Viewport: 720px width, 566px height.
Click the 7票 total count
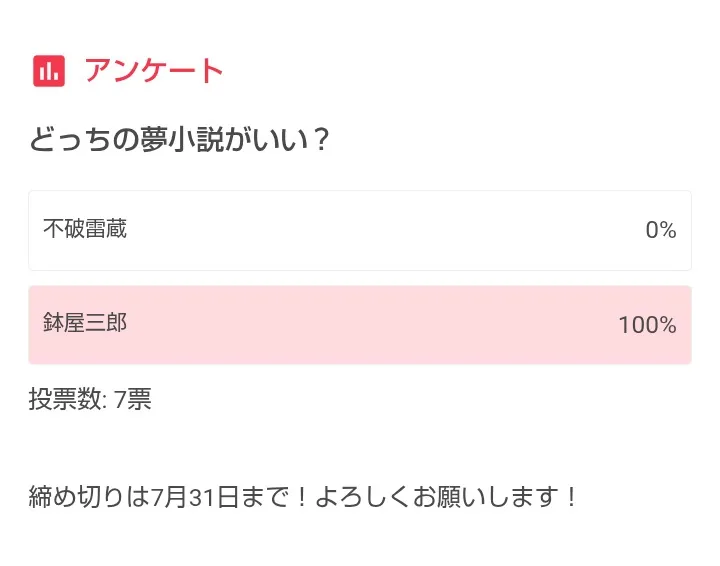point(133,400)
